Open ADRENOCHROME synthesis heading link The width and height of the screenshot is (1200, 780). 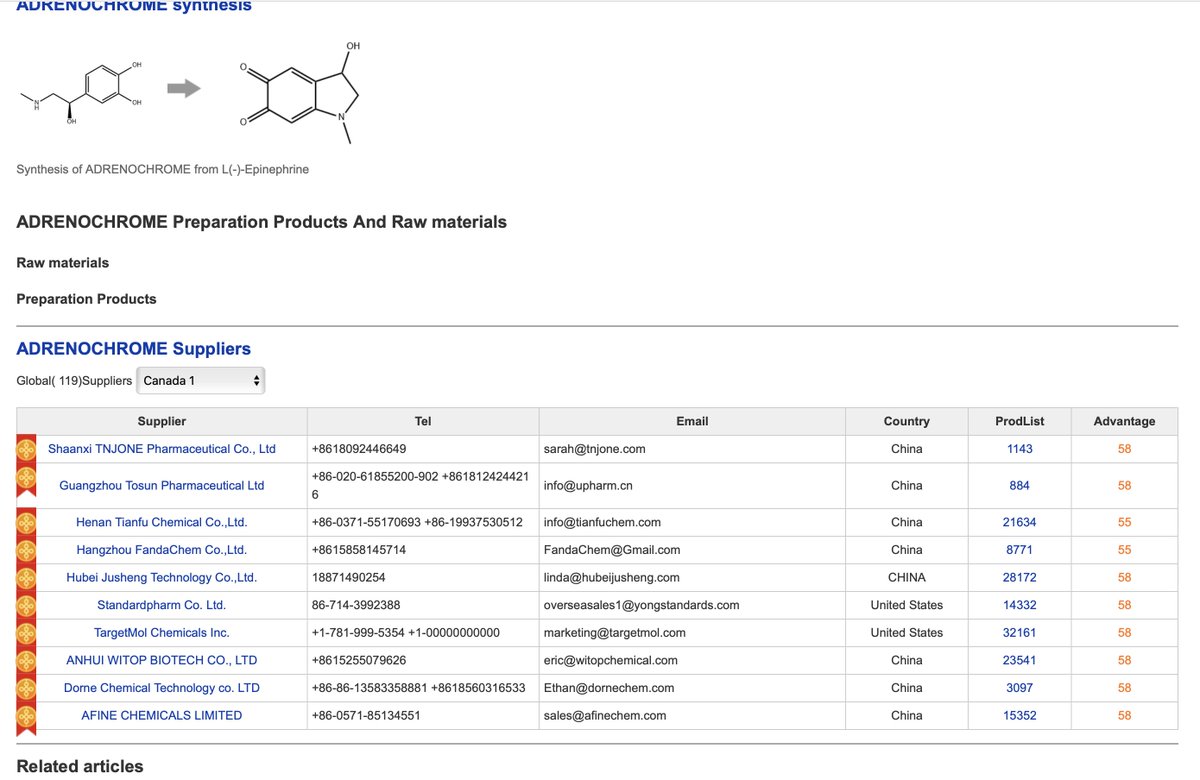134,6
